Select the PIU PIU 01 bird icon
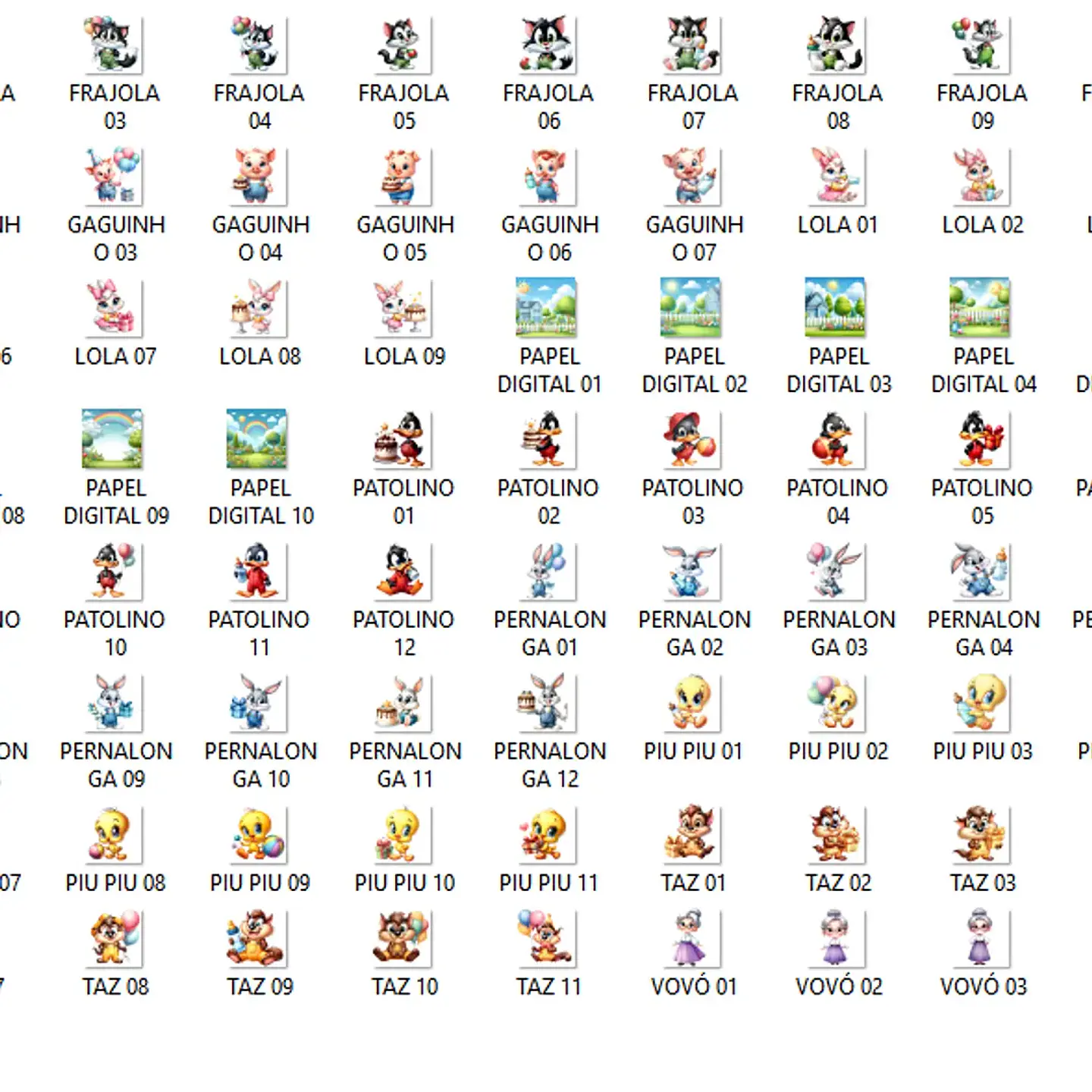The height and width of the screenshot is (1092, 1092). [693, 703]
